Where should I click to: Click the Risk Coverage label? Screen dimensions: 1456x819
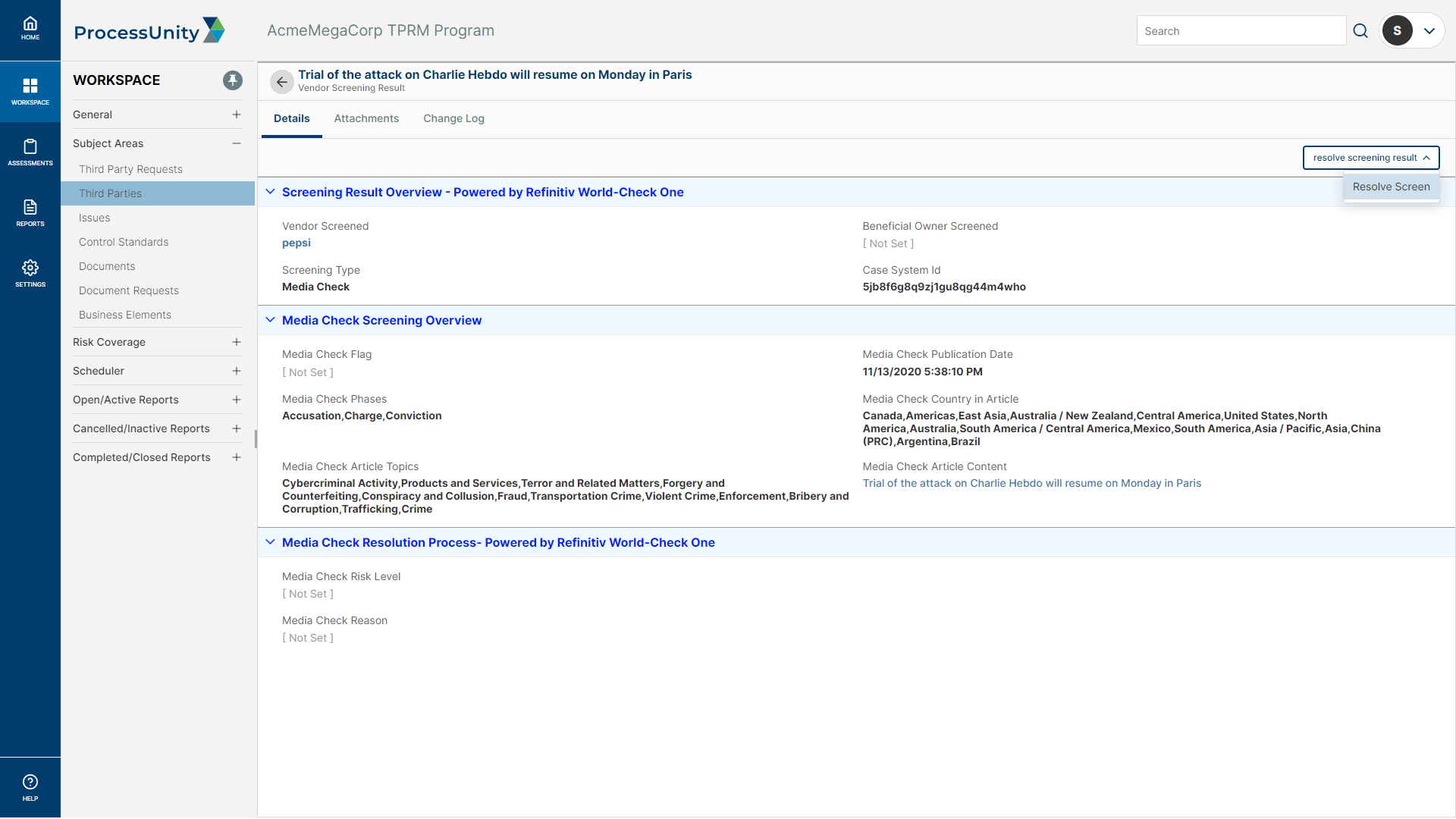click(x=109, y=342)
